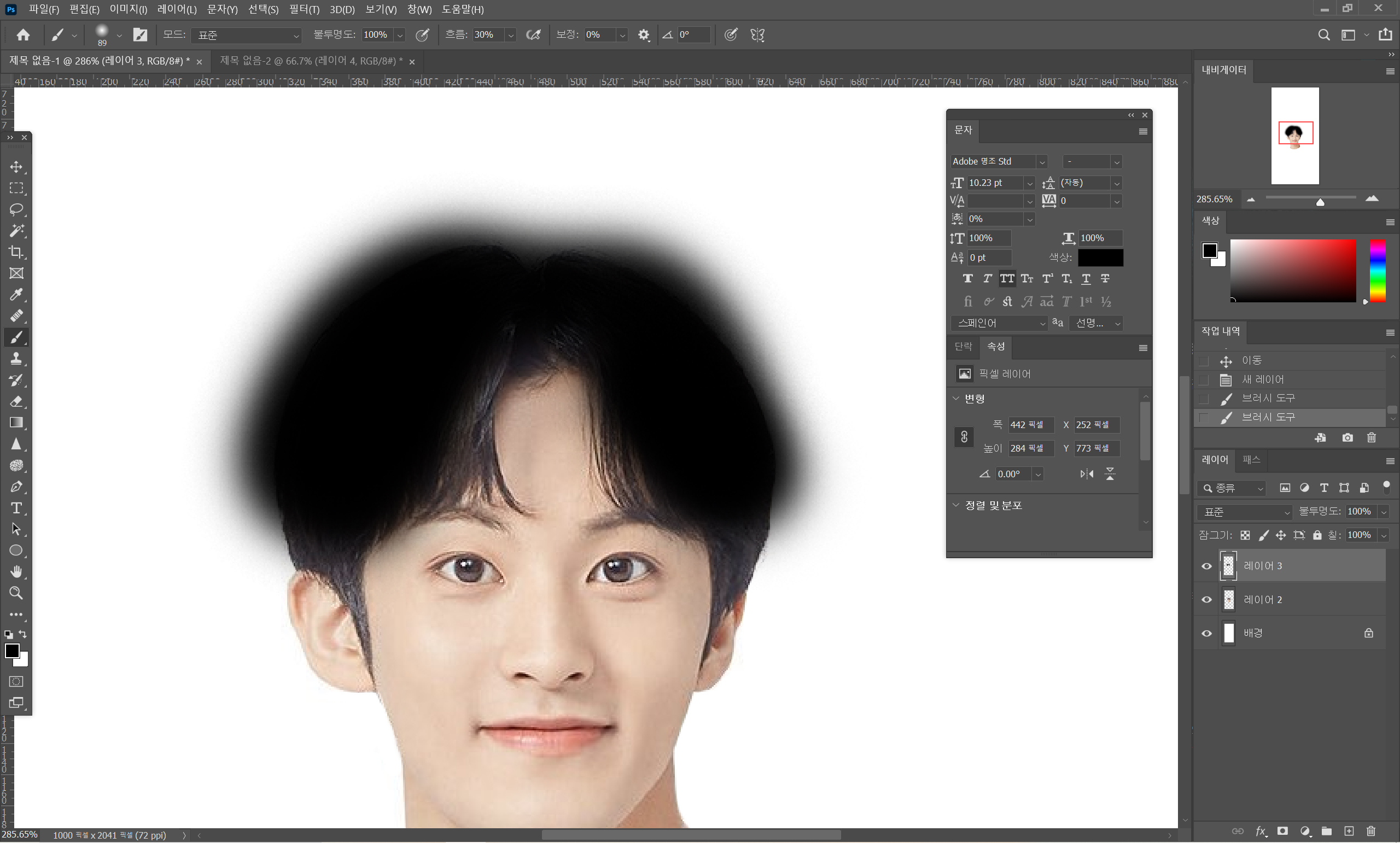Select the Crop tool
Screen dimensions: 1400x843
click(16, 252)
